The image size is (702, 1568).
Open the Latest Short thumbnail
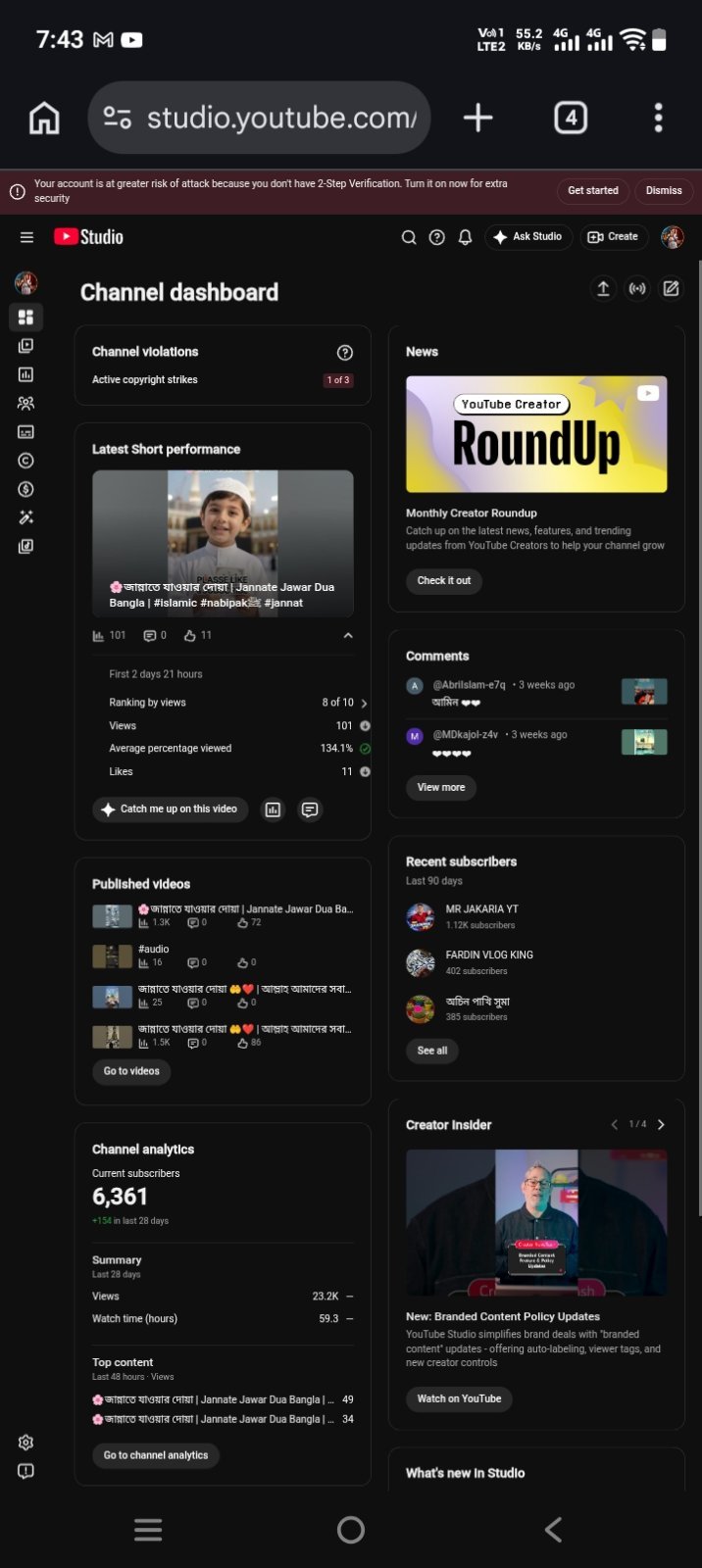point(223,544)
